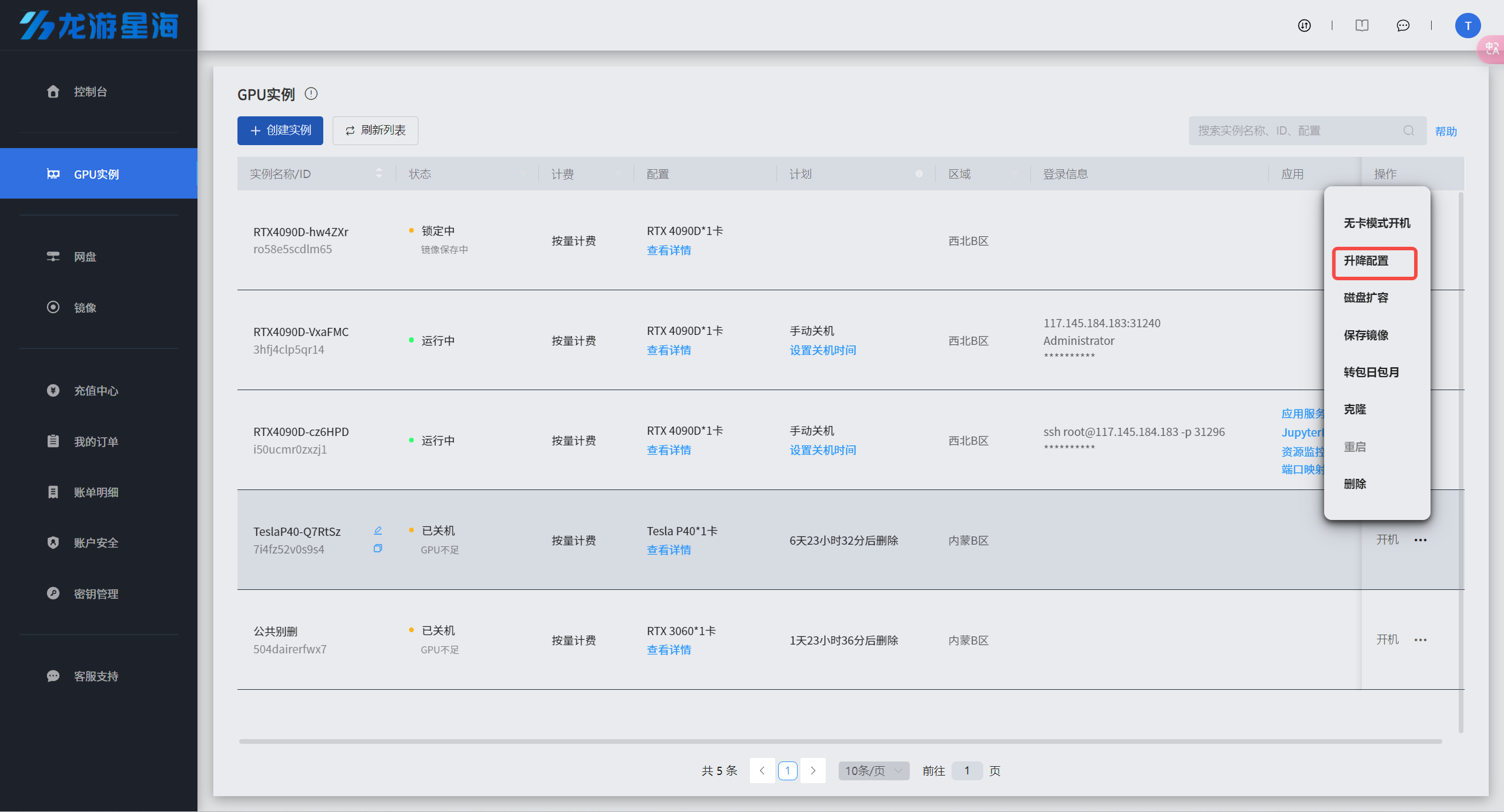The height and width of the screenshot is (812, 1504).
Task: Open the more options ellipsis for 公共别删 row
Action: point(1421,640)
